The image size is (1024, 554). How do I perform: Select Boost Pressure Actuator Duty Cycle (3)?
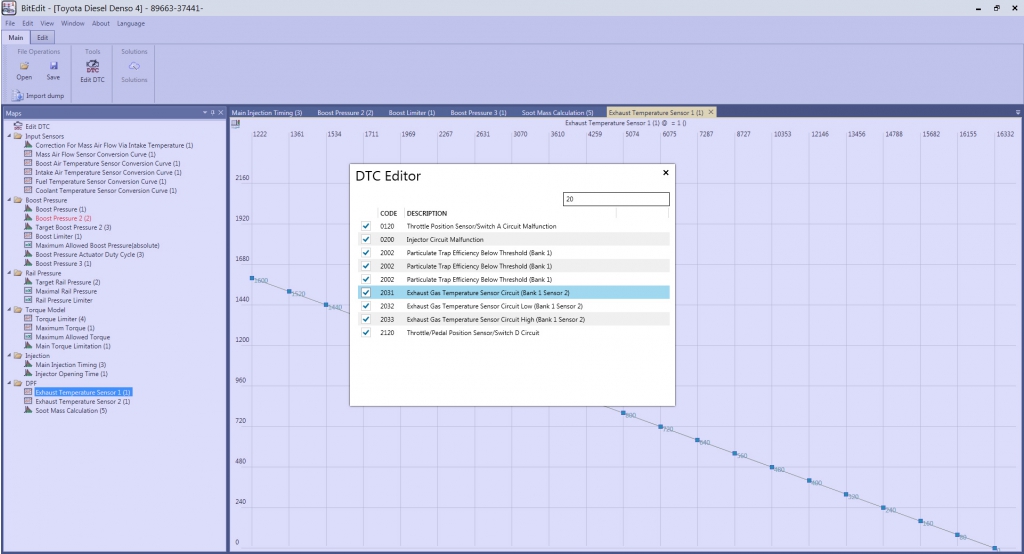pos(89,254)
